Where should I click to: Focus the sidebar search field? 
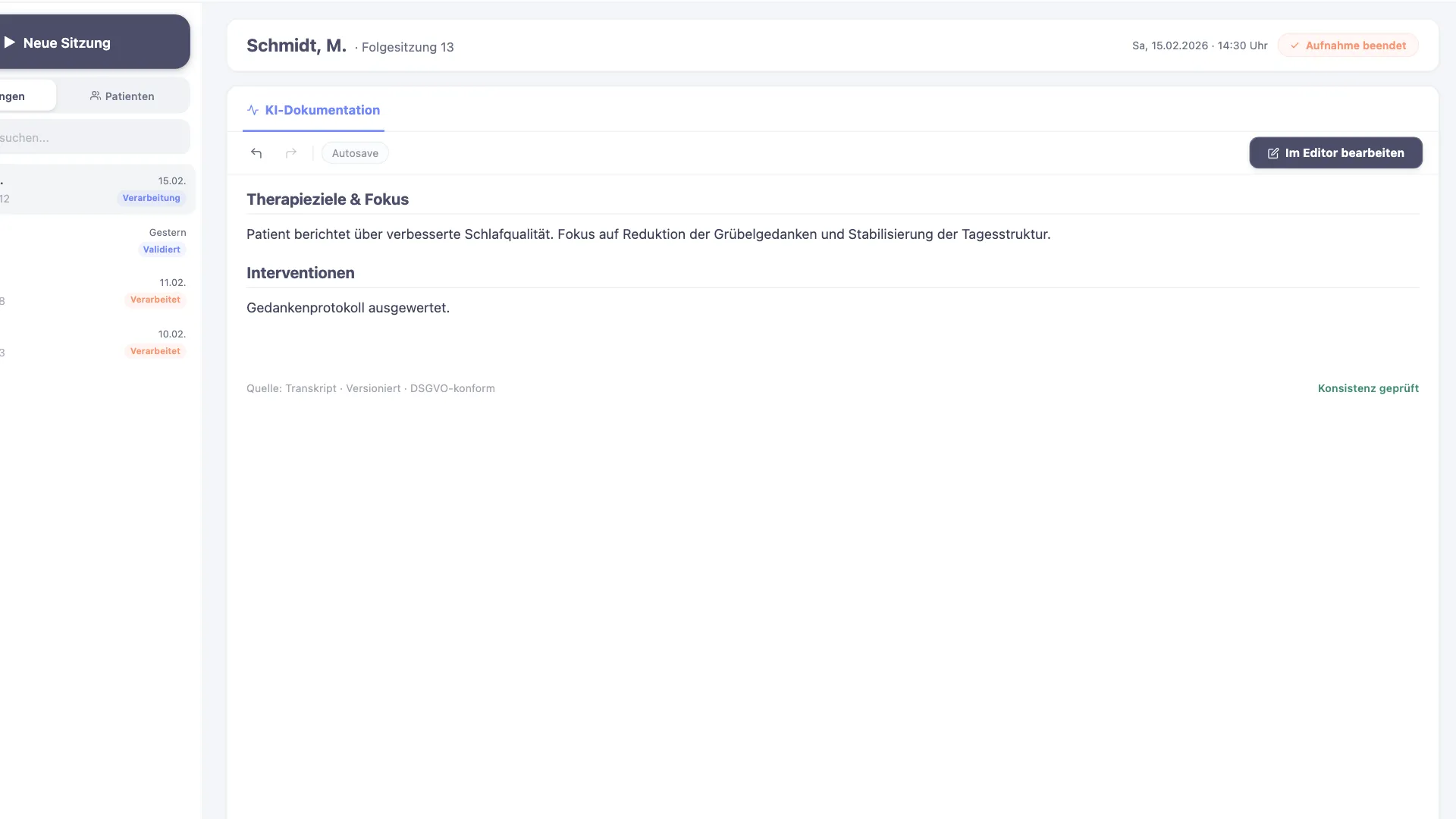click(93, 137)
